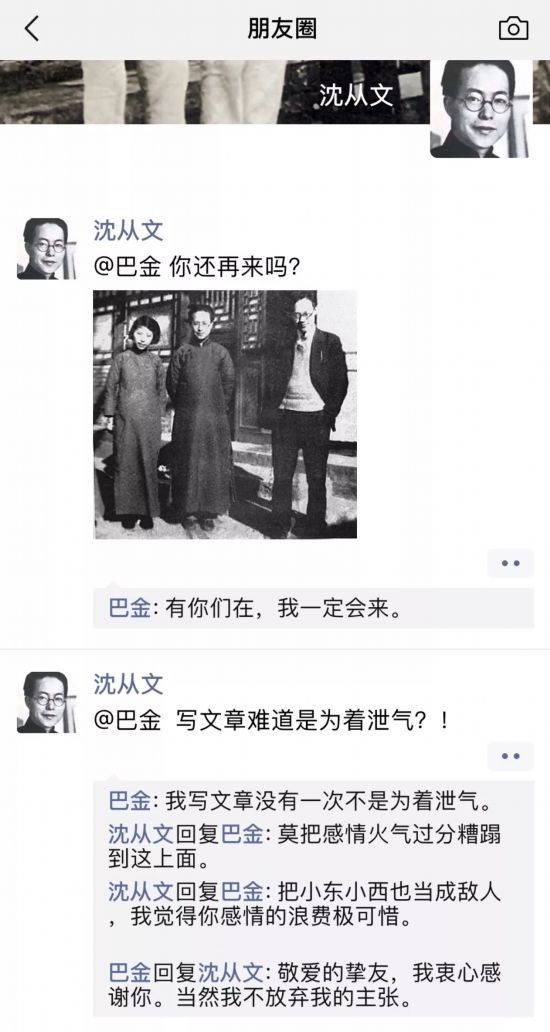Open the 沈从文 name link on second post
The width and height of the screenshot is (550, 1032).
[x=128, y=684]
